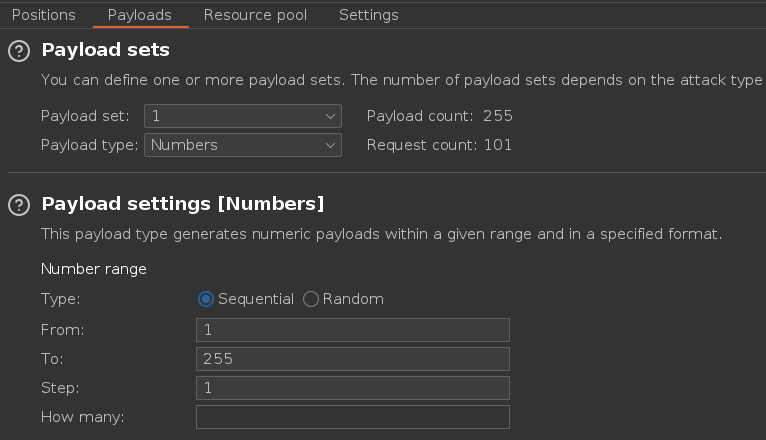Focus the To field containing 255

(x=353, y=359)
